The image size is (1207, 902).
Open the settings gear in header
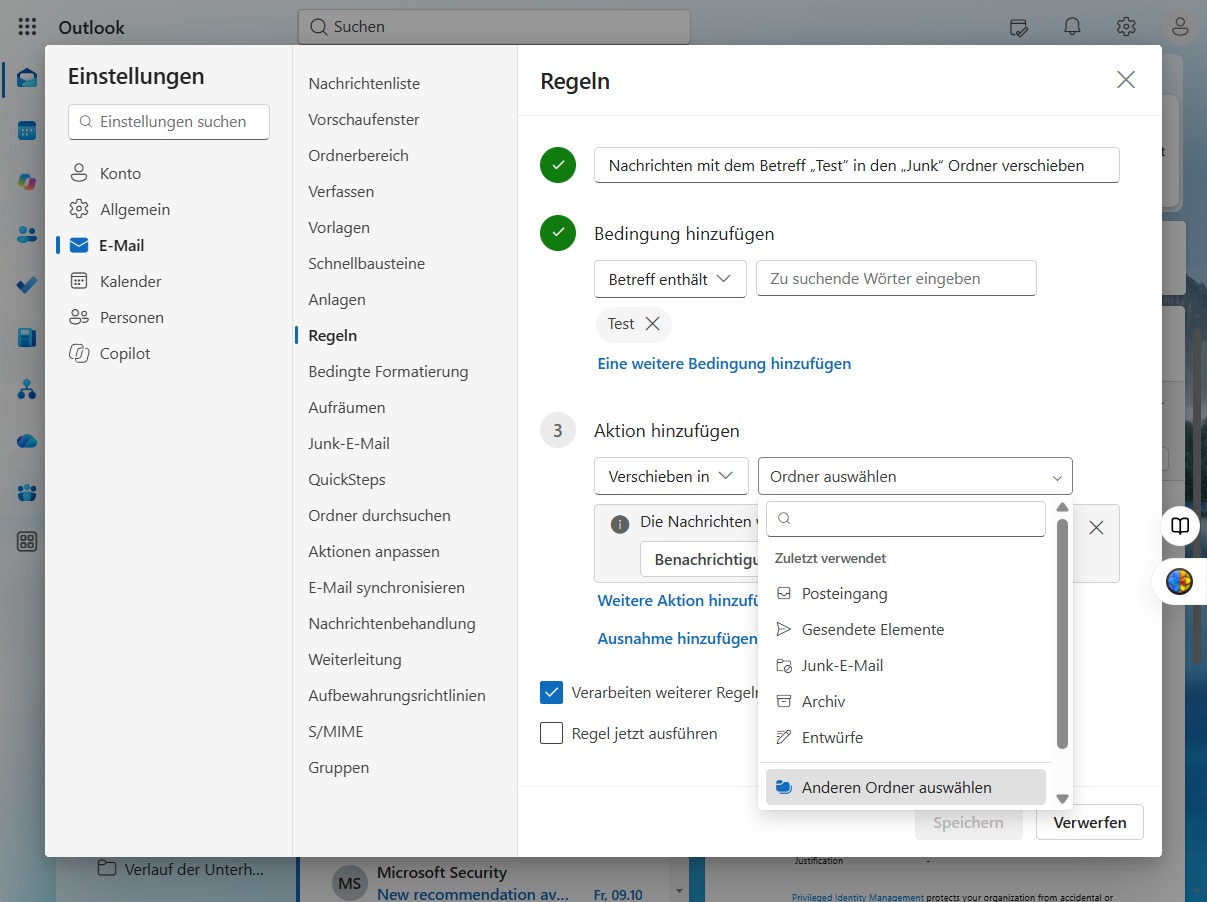(x=1126, y=27)
